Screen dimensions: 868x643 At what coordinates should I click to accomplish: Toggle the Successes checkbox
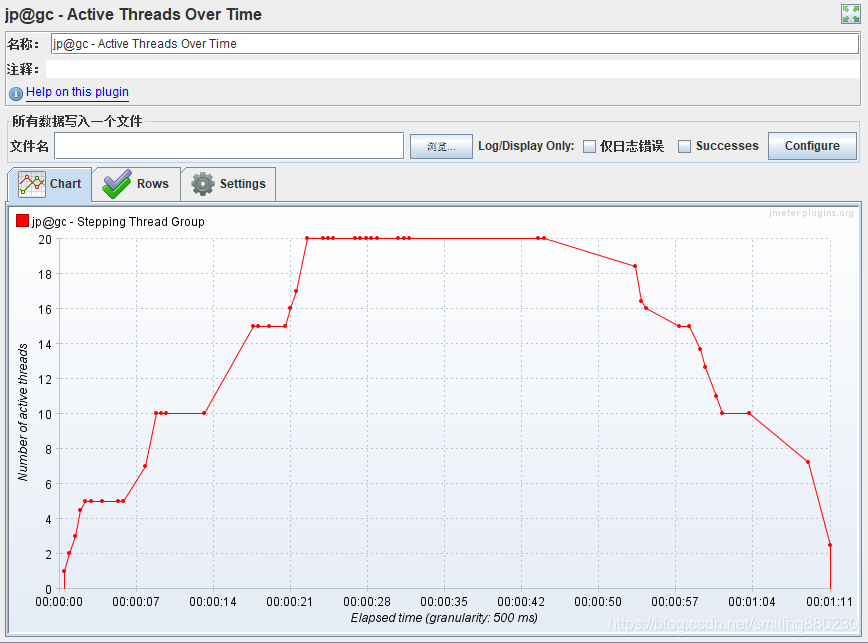685,146
